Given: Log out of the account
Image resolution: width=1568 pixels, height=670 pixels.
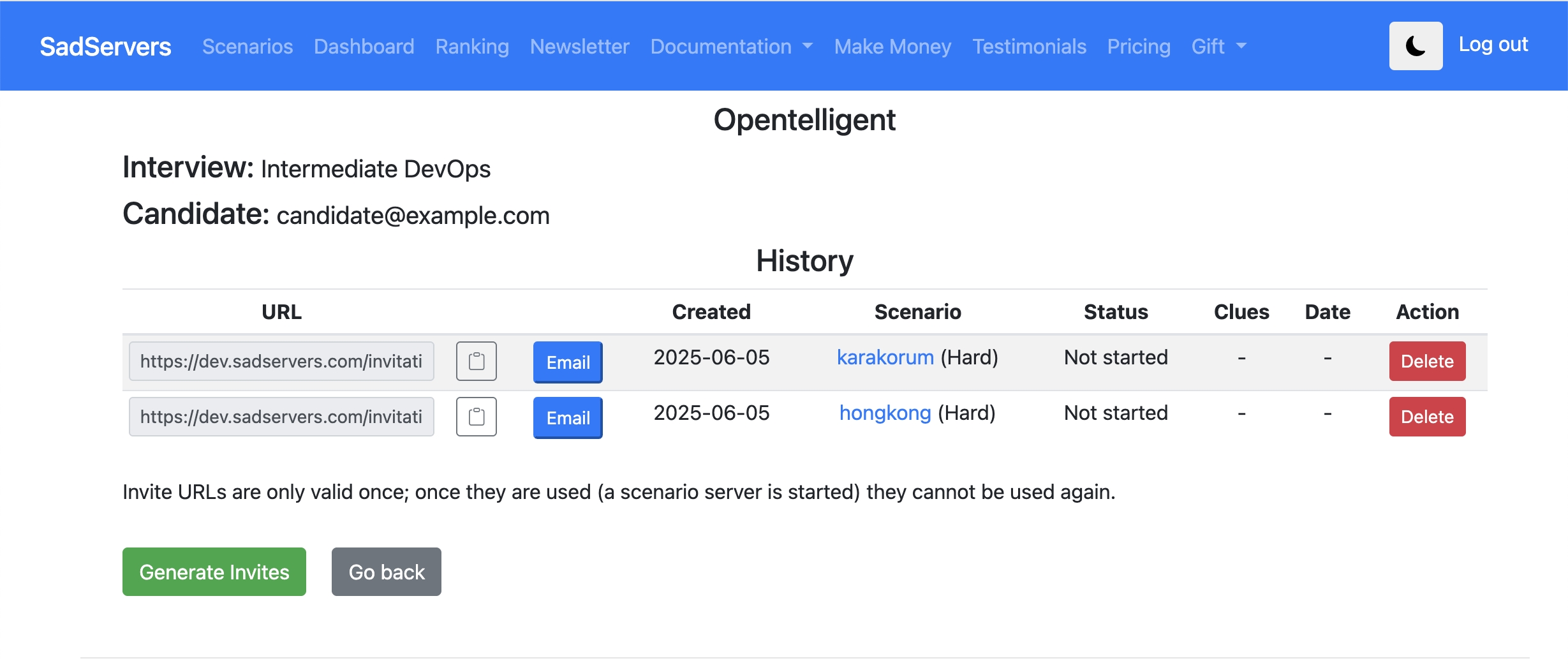Looking at the screenshot, I should coord(1493,44).
